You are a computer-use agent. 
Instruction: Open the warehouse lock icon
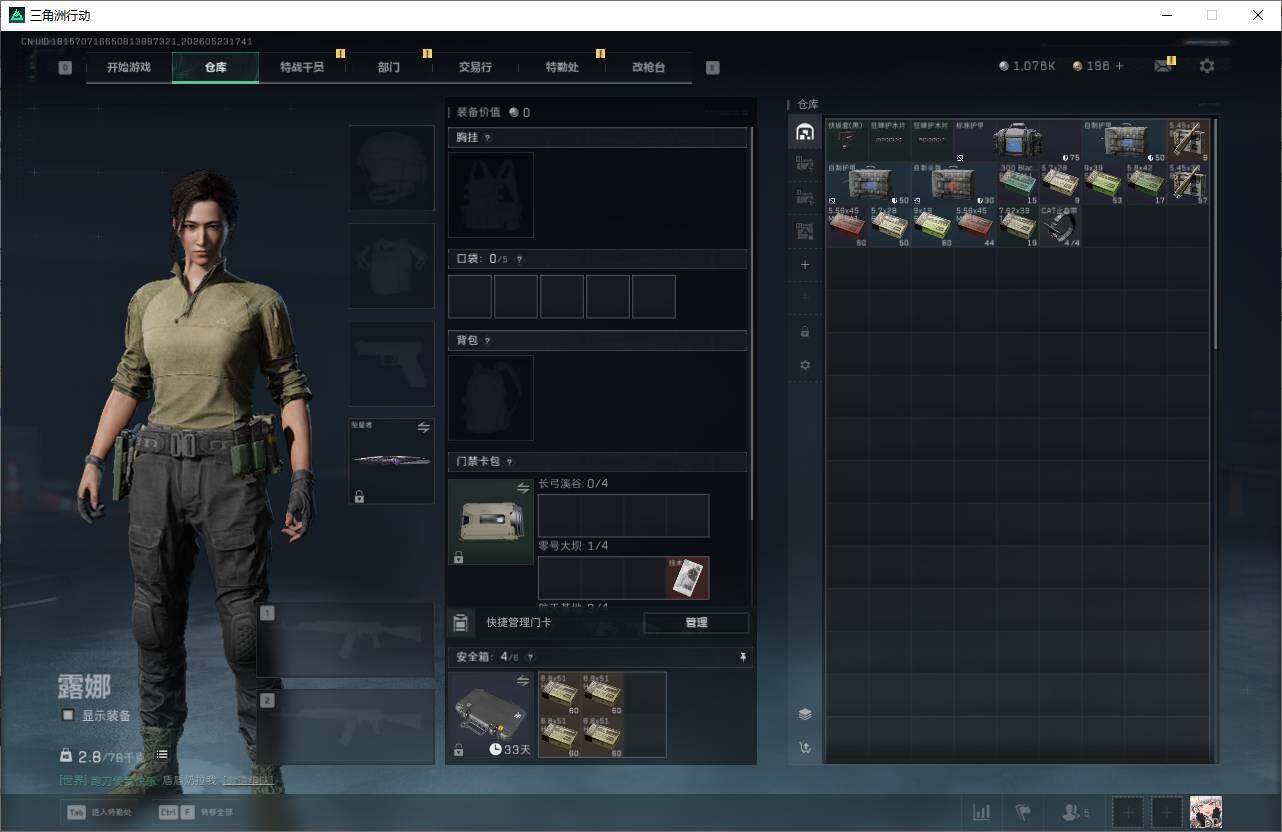[x=805, y=332]
